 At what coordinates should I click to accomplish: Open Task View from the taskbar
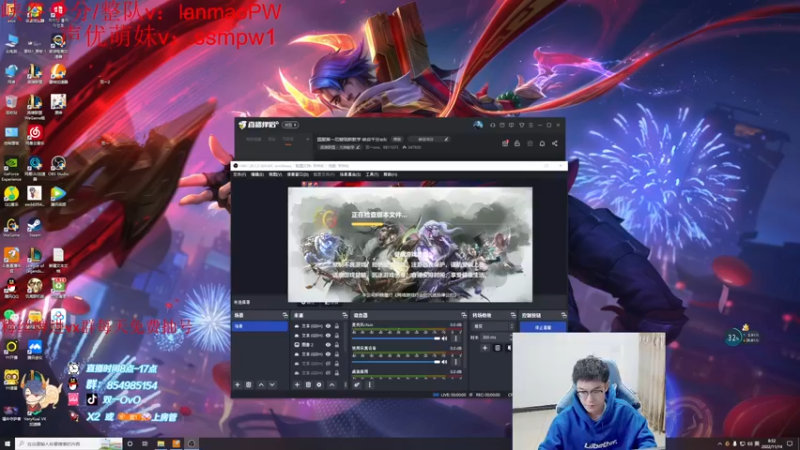tap(145, 444)
